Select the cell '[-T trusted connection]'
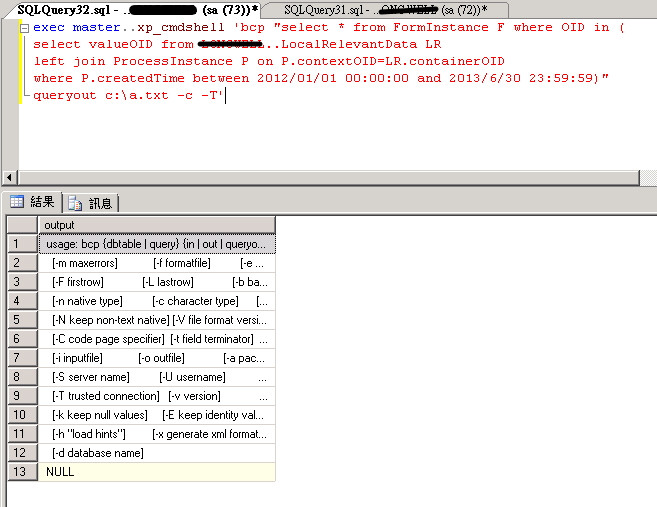This screenshot has height=507, width=657. click(x=157, y=396)
